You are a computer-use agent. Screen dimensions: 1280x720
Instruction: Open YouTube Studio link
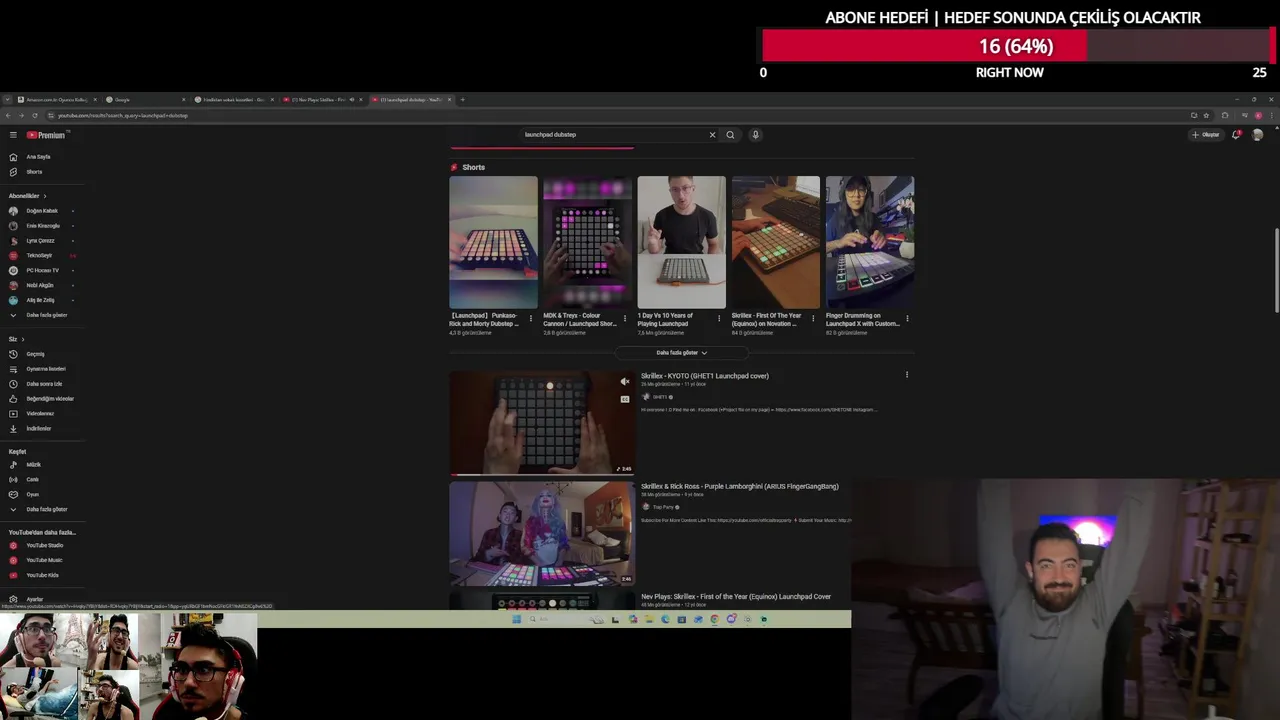tap(44, 545)
